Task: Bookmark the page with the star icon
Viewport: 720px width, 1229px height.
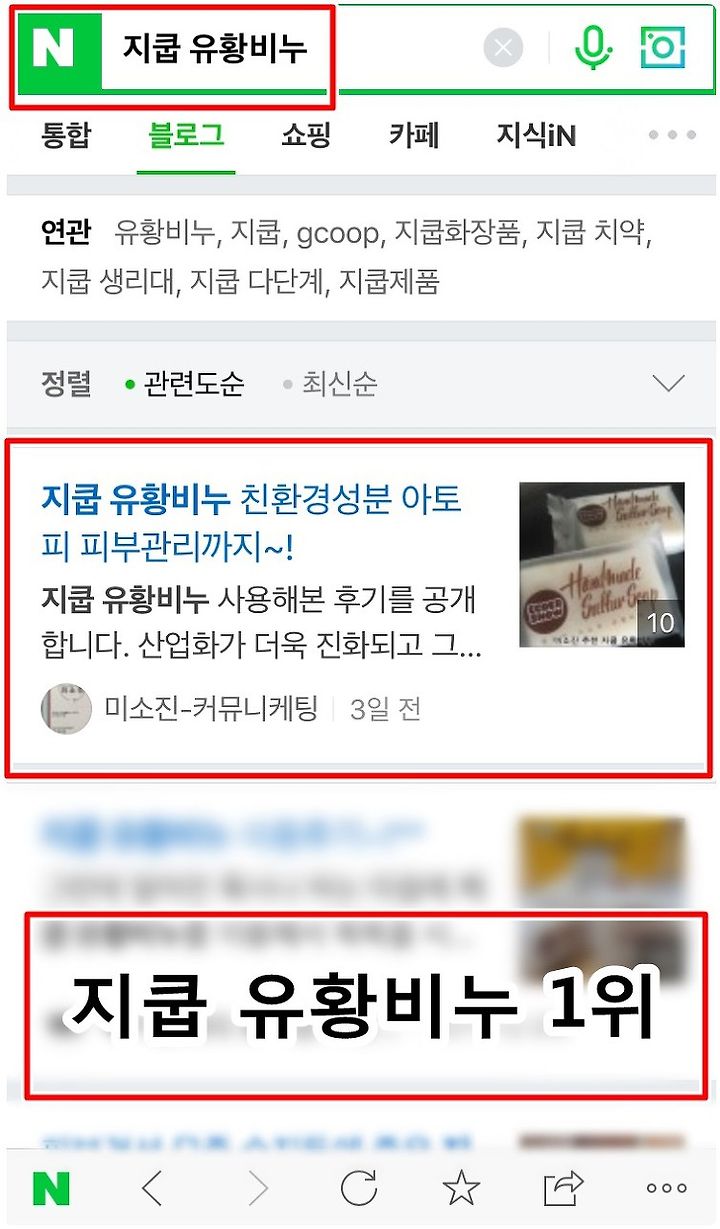Action: (461, 1187)
